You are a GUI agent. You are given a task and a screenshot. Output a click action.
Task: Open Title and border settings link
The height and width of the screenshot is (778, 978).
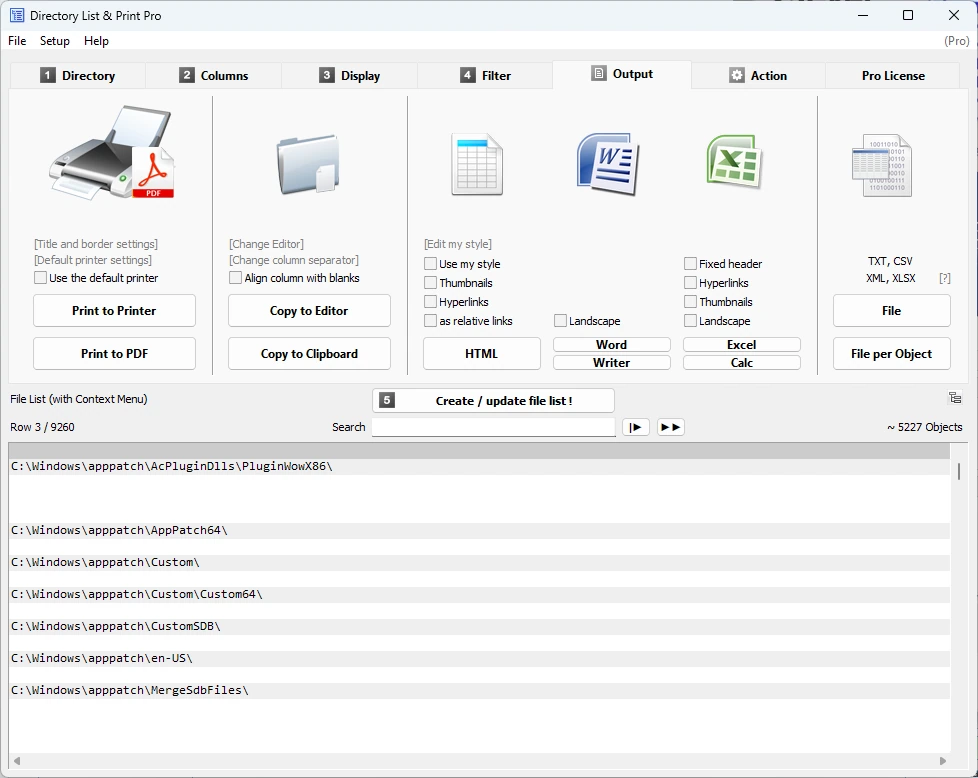click(x=96, y=244)
